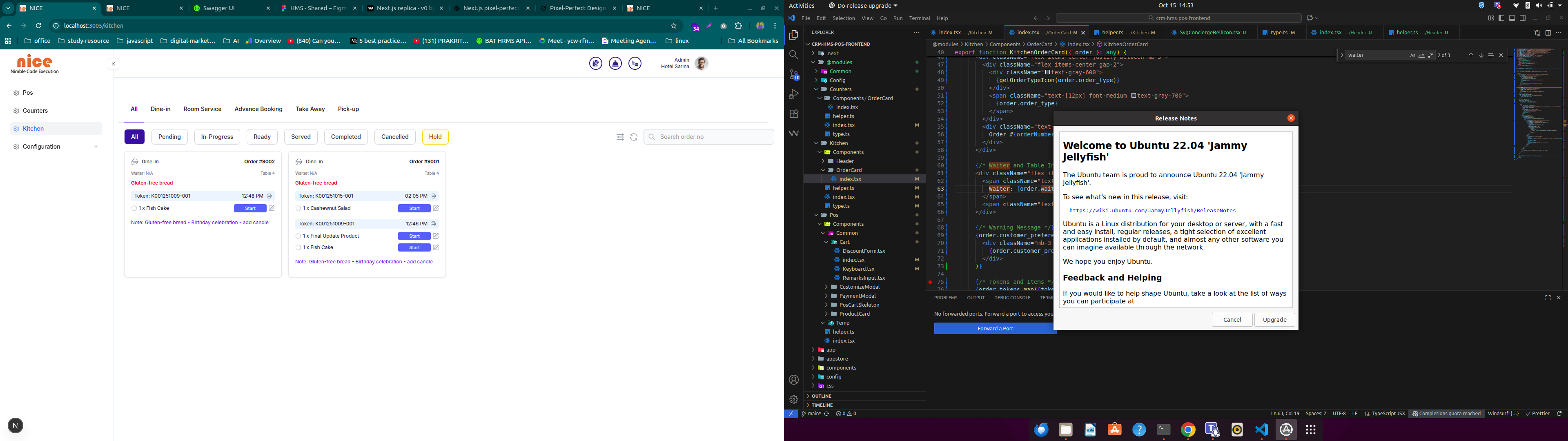Toggle Match Case in the find widget
Viewport: 1568px width, 441px height.
point(1412,56)
